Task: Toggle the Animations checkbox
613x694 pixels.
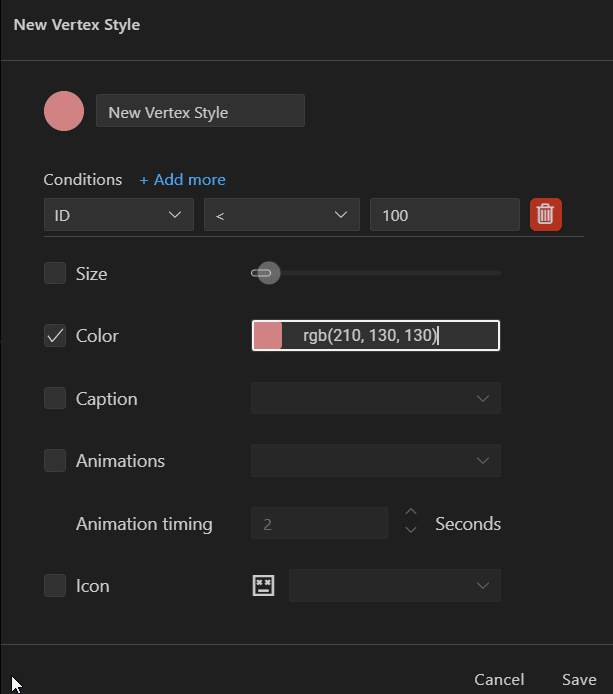Action: [x=55, y=461]
